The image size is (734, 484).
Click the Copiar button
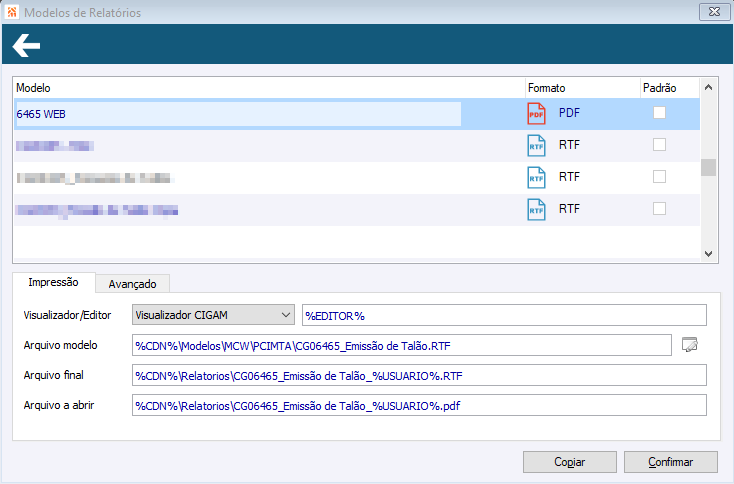tap(570, 462)
